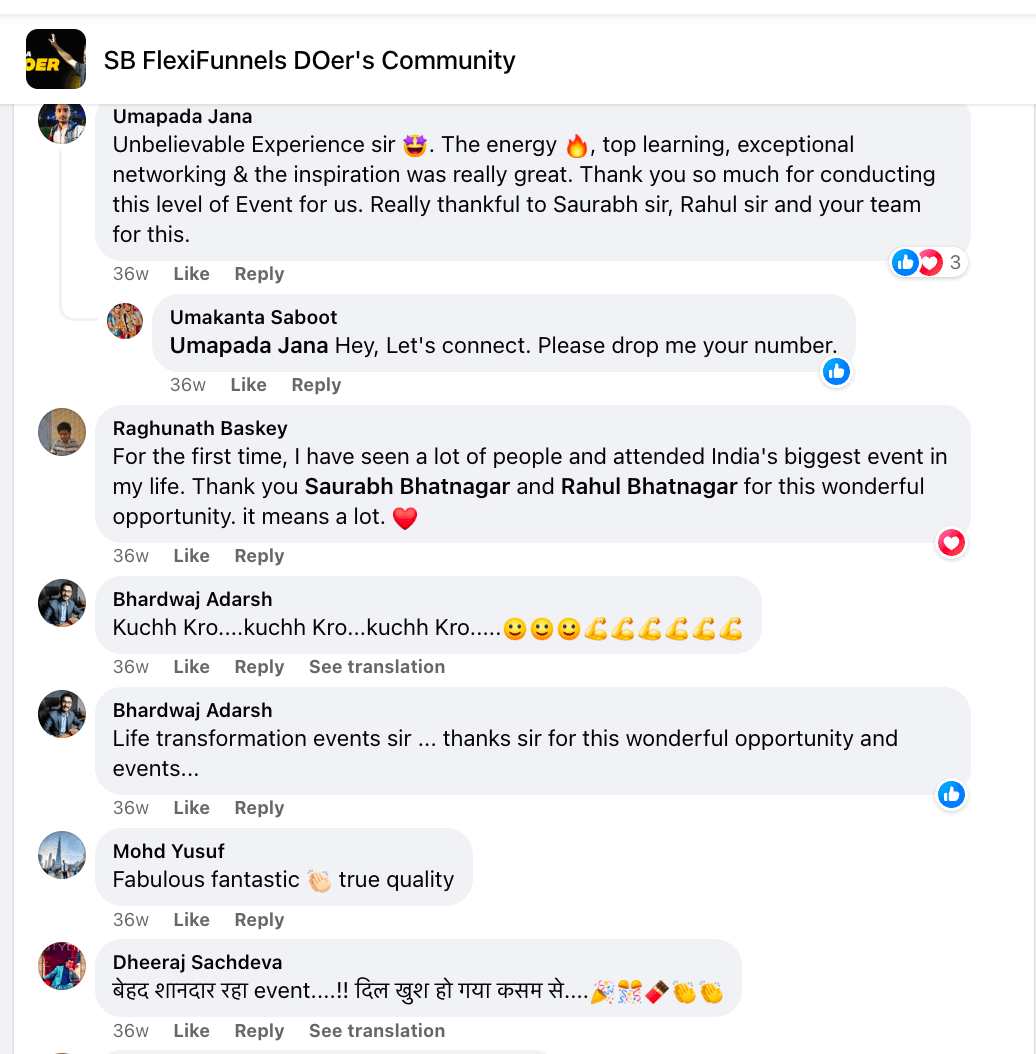
Task: Open tagged Rahul Bhatnagar profile link
Action: click(649, 487)
